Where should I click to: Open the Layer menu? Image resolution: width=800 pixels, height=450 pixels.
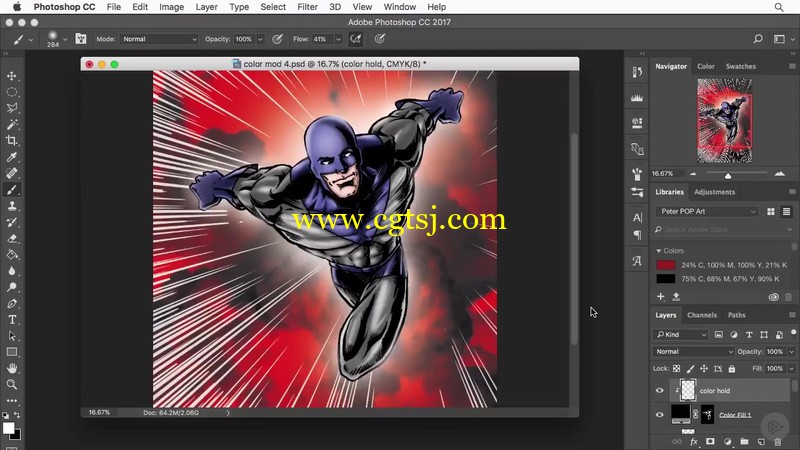[207, 7]
